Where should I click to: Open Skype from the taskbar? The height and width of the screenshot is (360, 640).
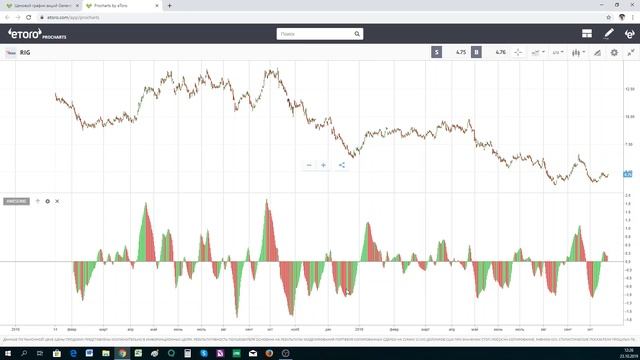(x=204, y=353)
